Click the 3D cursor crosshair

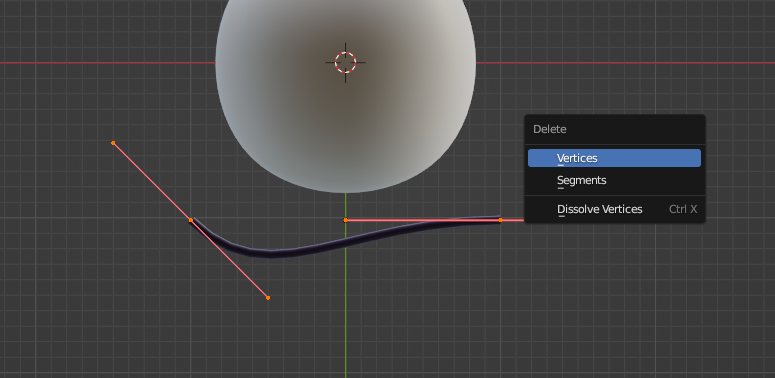345,62
